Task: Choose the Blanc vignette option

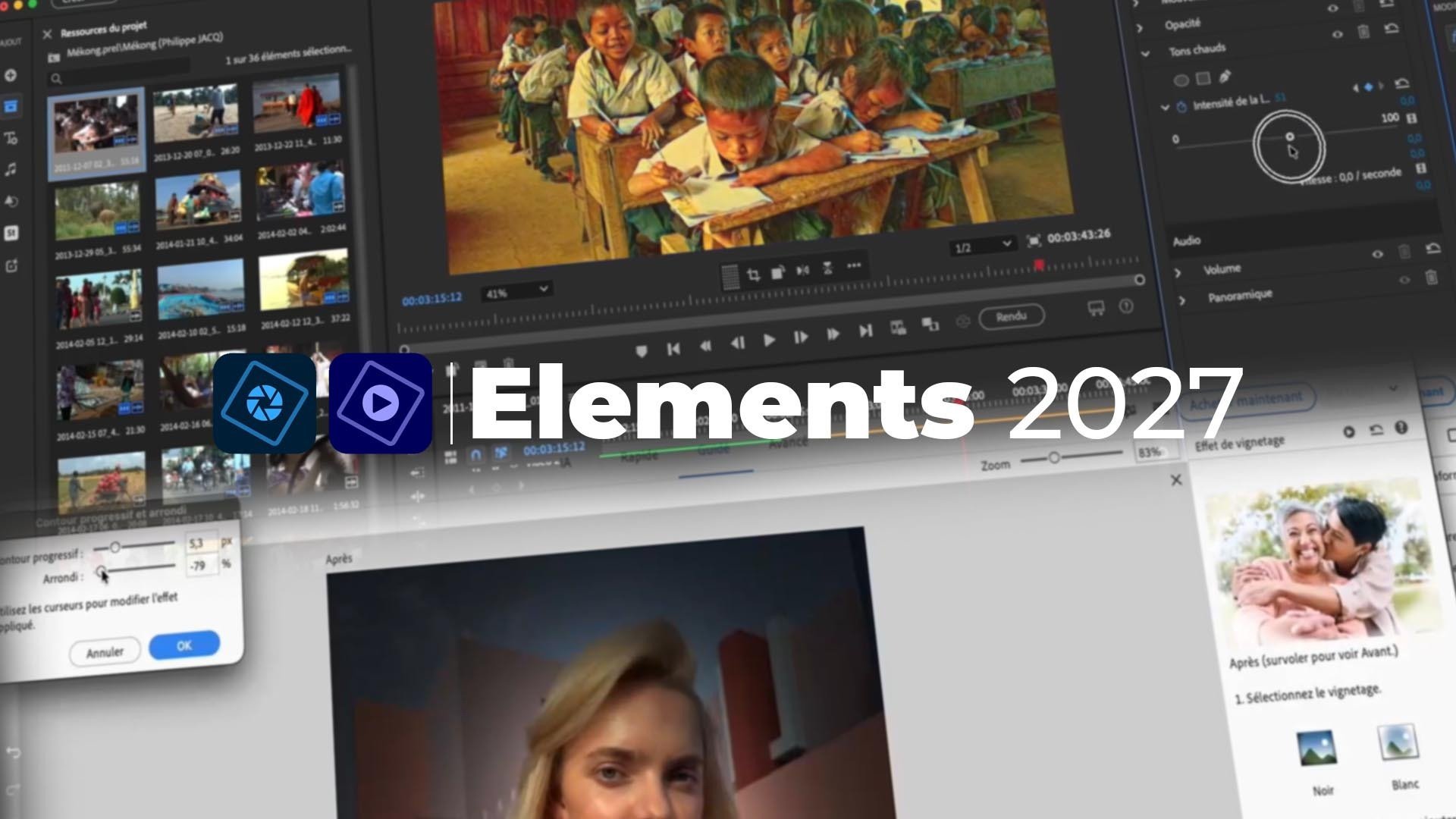Action: (1398, 742)
